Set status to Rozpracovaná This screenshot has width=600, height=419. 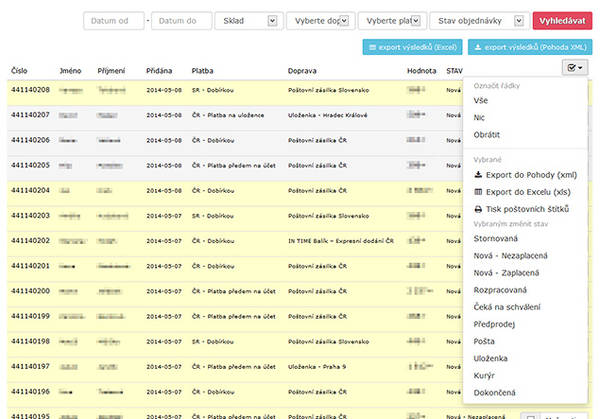(500, 290)
